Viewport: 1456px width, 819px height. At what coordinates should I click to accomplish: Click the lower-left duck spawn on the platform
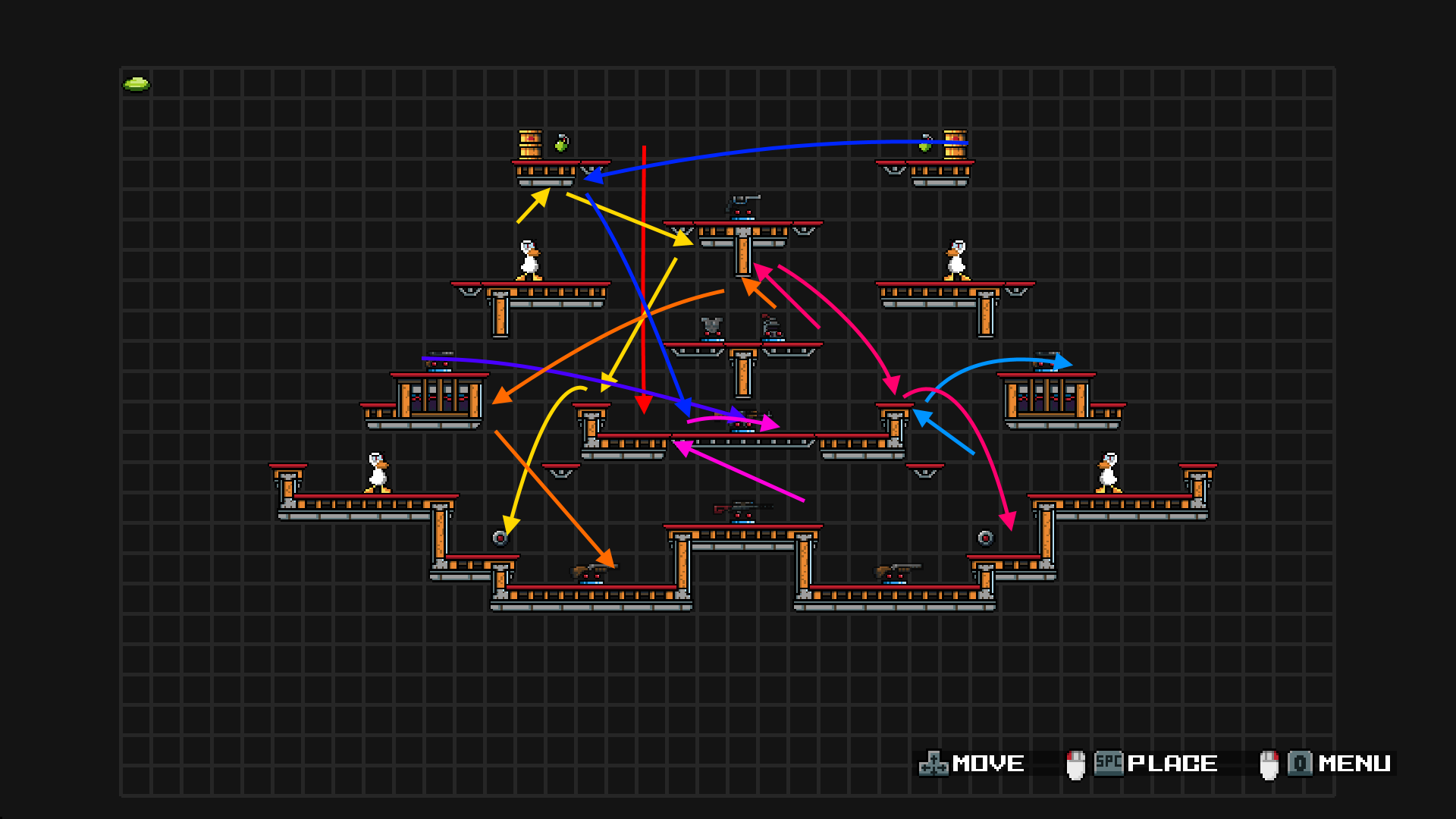point(377,472)
